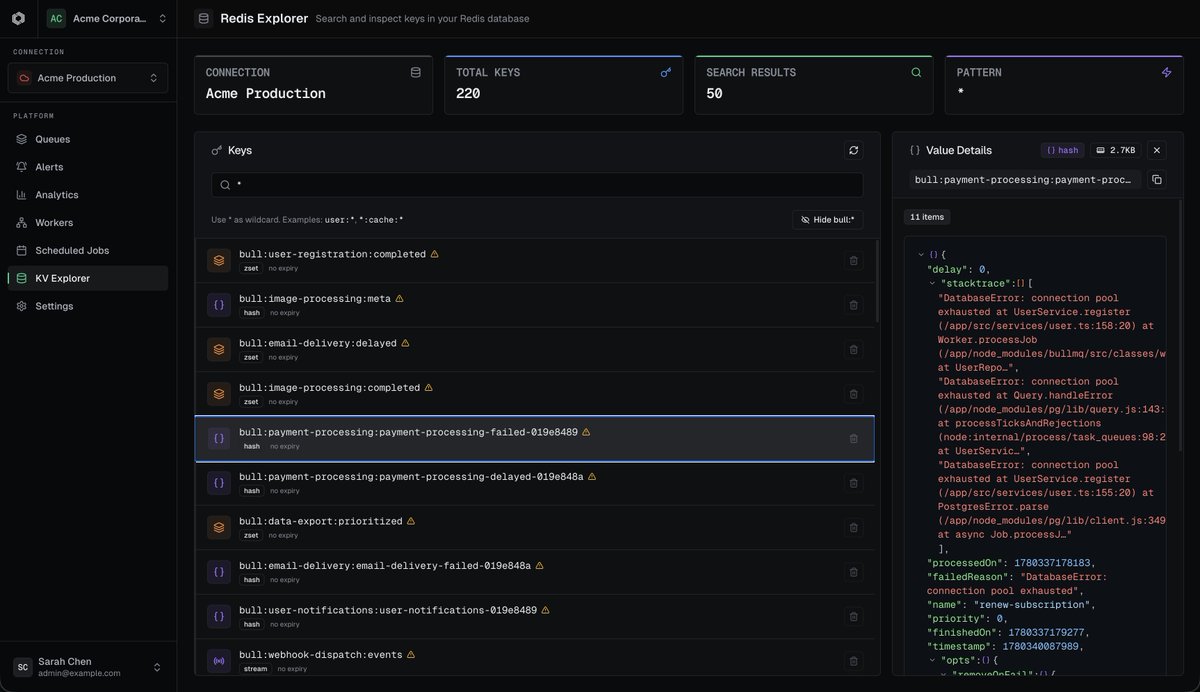
Task: Collapse the stacktrace array
Action: click(933, 283)
